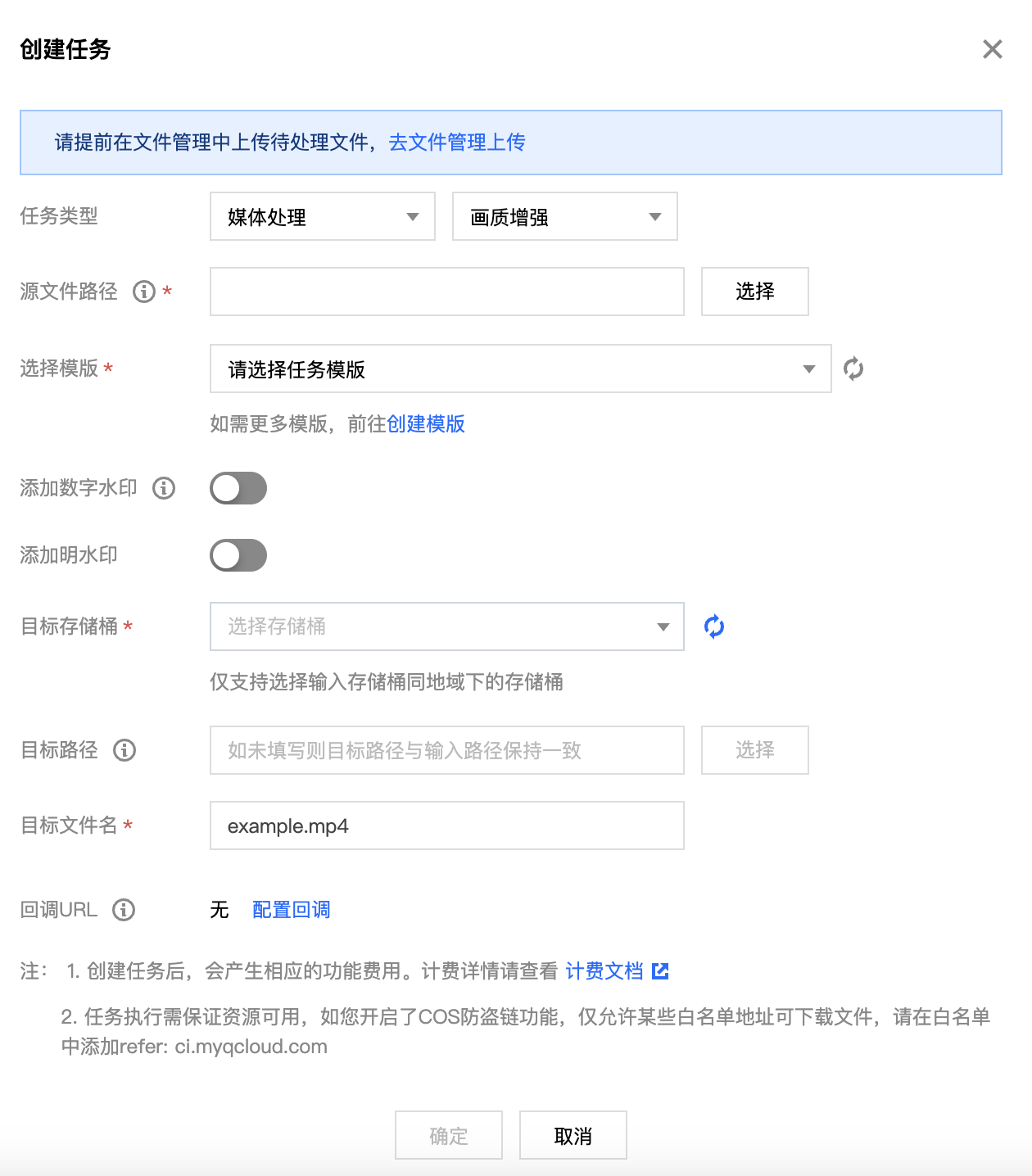The width and height of the screenshot is (1032, 1176).
Task: Focus the 目标文件名 input field
Action: [x=447, y=825]
